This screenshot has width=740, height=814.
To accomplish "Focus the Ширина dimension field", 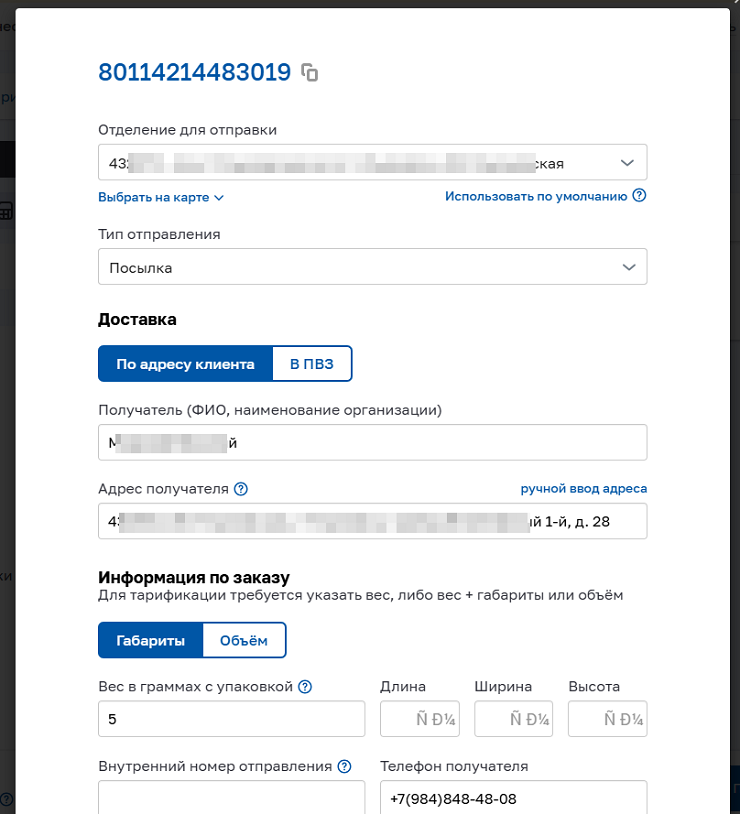I will tap(513, 719).
